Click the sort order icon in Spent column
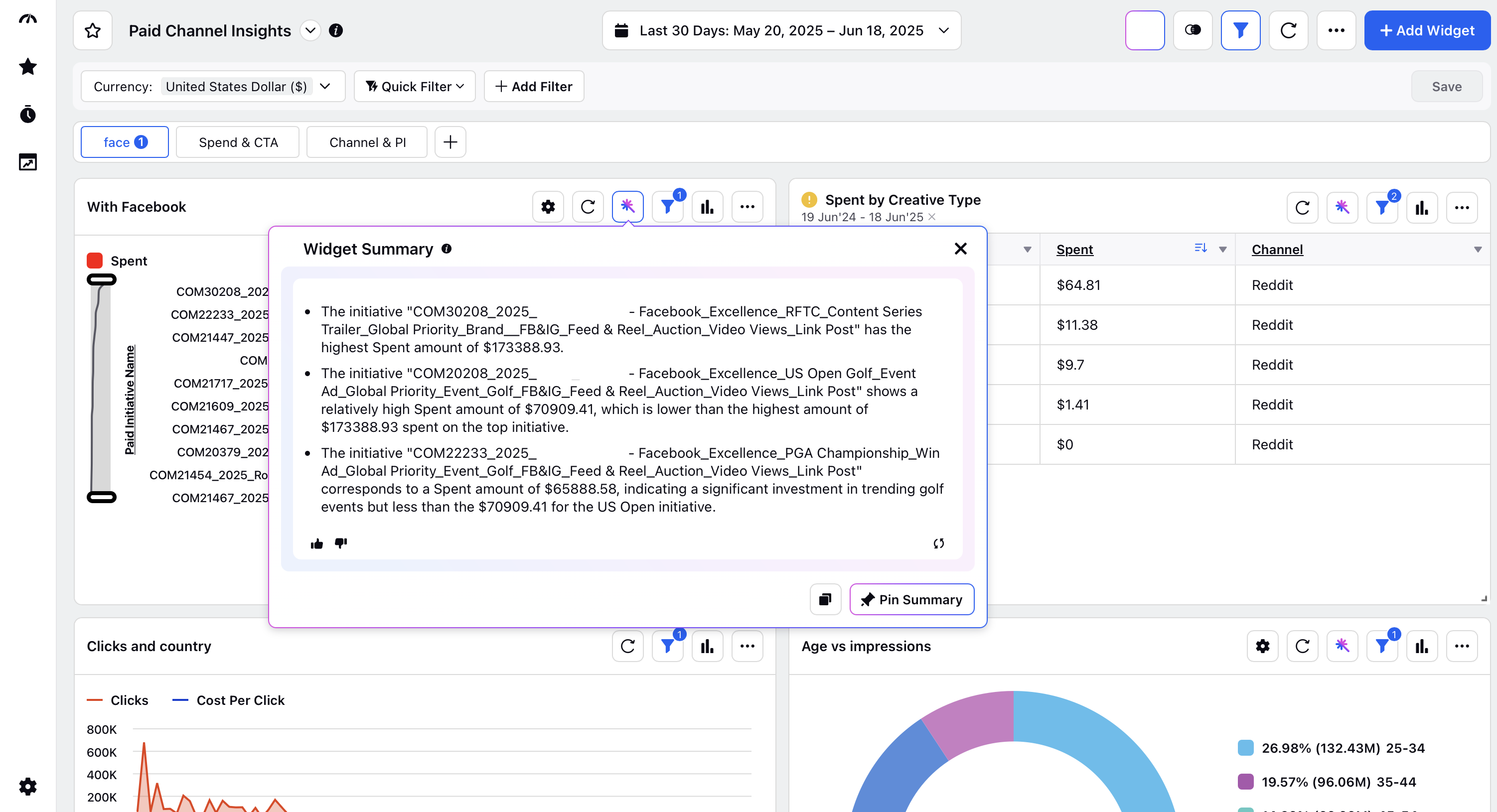This screenshot has width=1497, height=812. point(1200,248)
